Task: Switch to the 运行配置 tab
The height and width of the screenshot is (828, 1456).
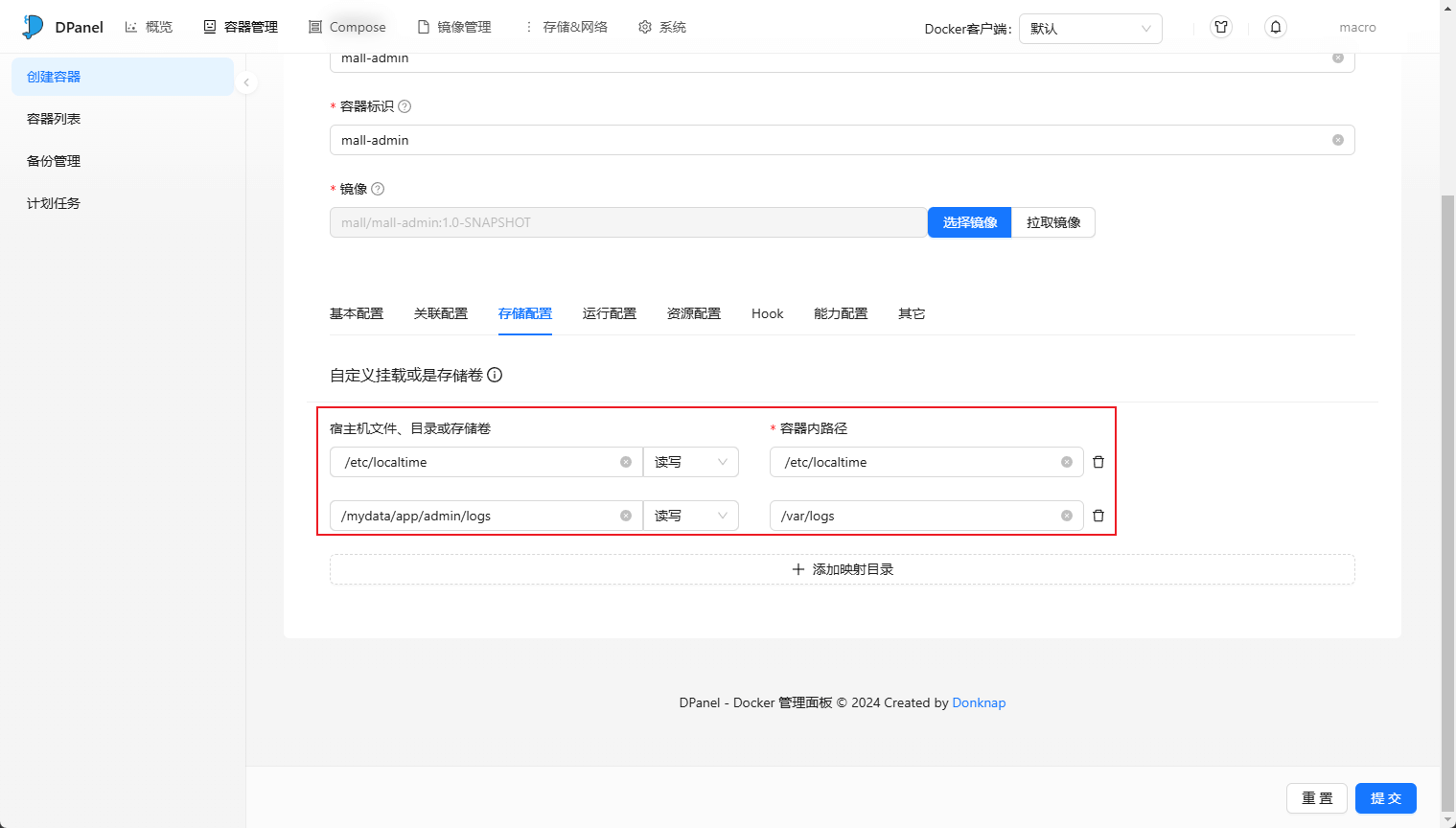Action: (x=609, y=313)
